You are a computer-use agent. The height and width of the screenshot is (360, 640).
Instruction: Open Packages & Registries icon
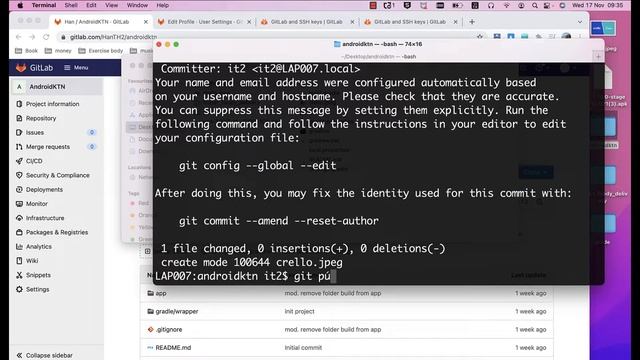[19, 232]
